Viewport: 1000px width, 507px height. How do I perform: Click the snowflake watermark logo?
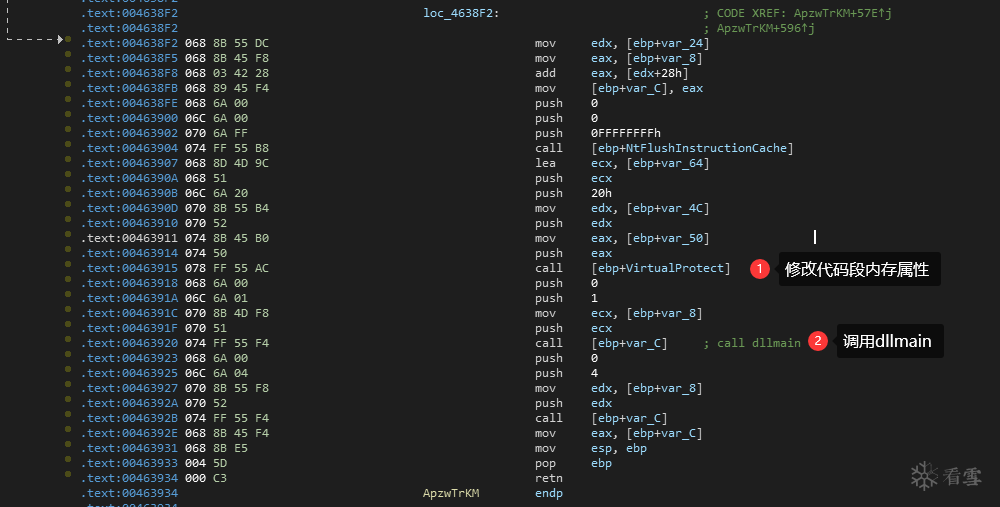pyautogui.click(x=925, y=476)
